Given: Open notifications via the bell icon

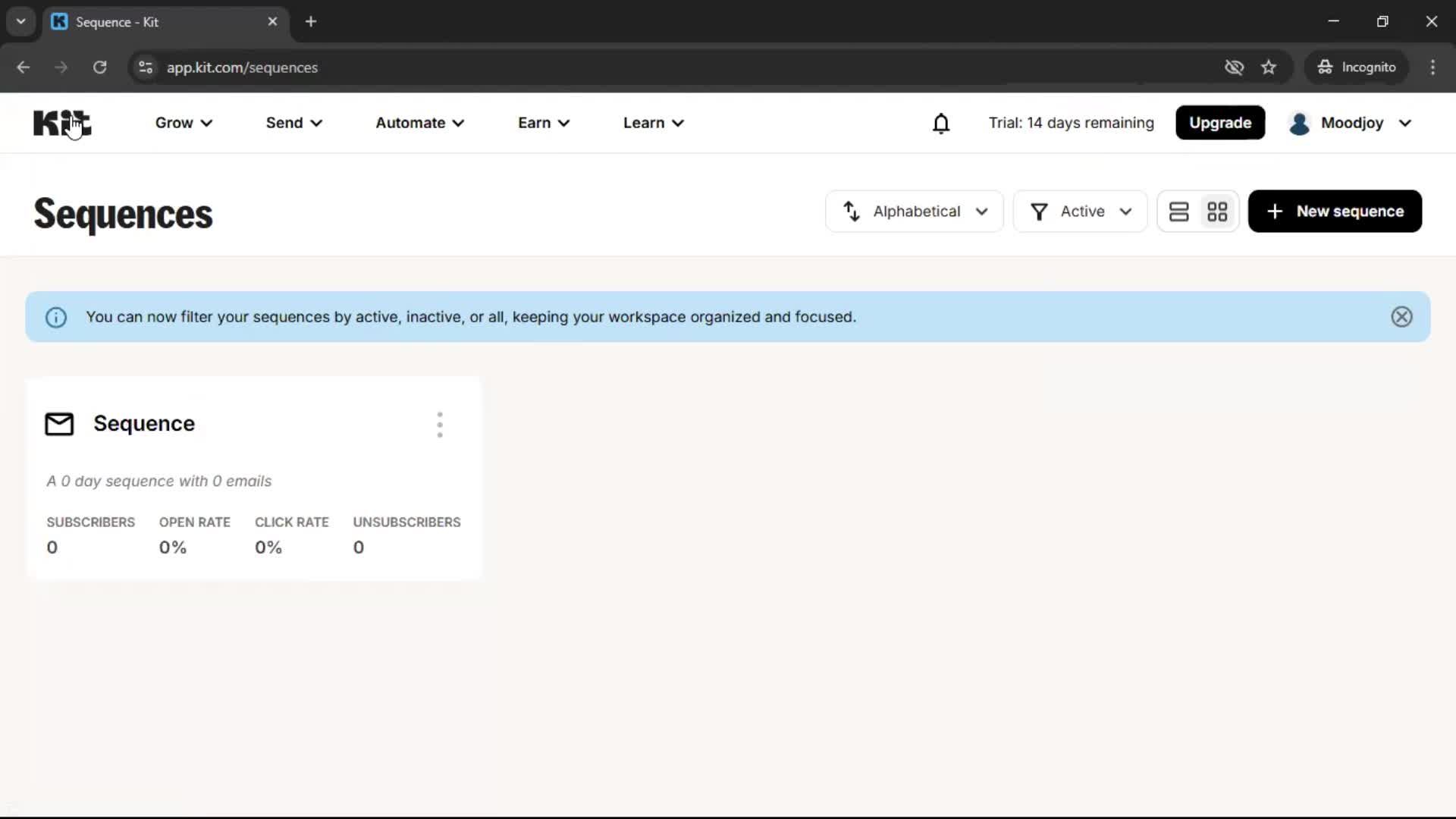Looking at the screenshot, I should pyautogui.click(x=941, y=122).
